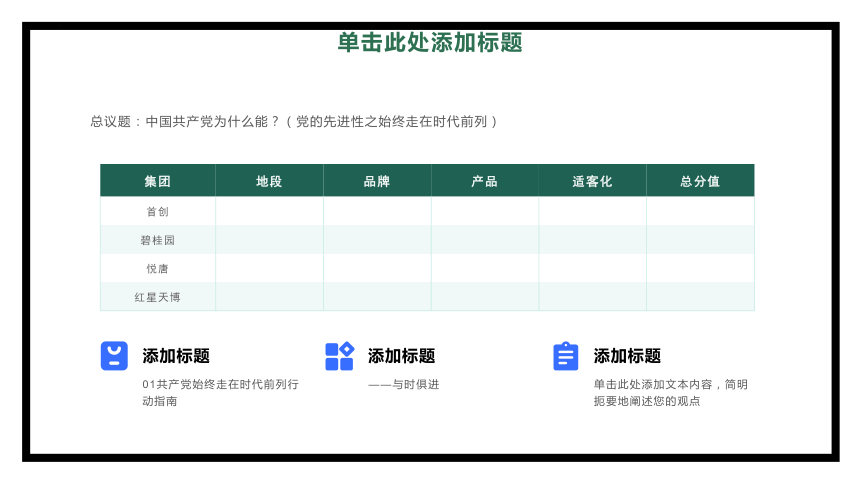Click 添加标题 heading beside shopping bag icon

tap(176, 356)
